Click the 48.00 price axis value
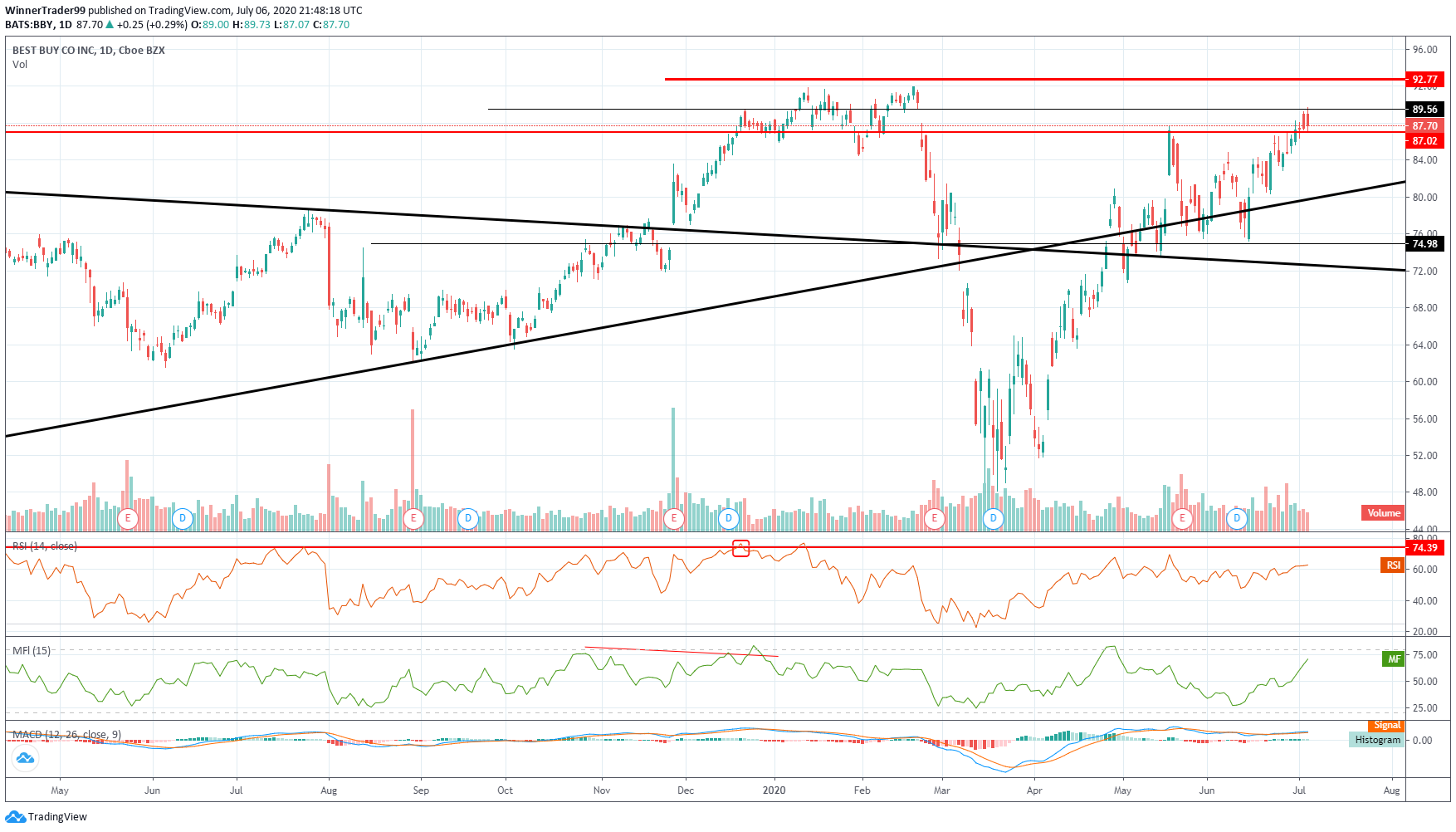This screenshot has height=832, width=1456. [x=1424, y=492]
